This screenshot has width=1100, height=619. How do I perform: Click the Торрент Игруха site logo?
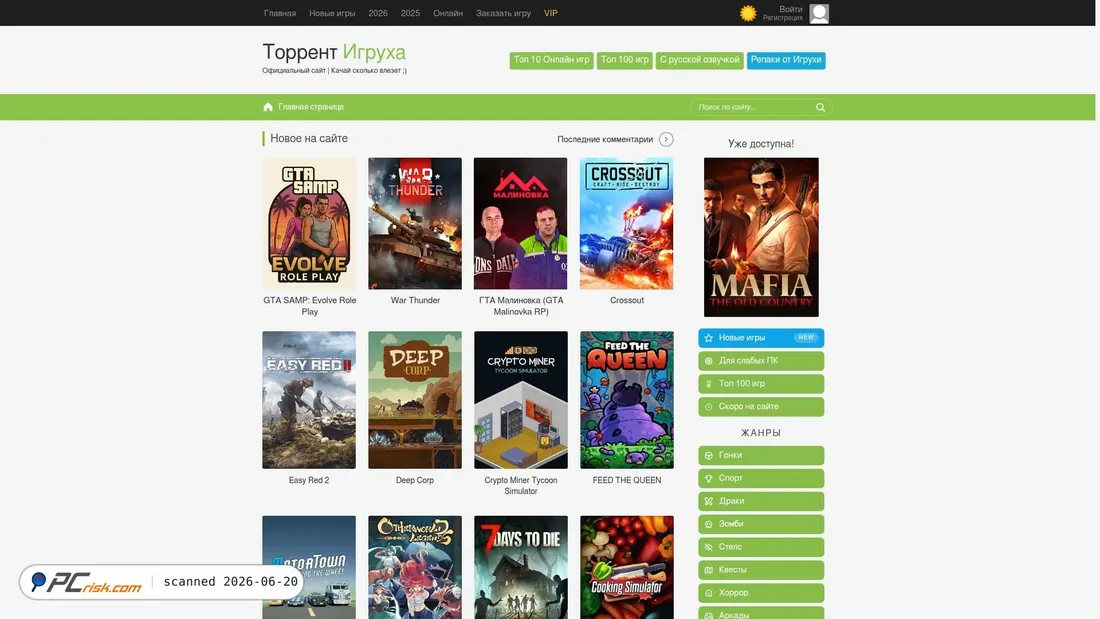click(334, 52)
